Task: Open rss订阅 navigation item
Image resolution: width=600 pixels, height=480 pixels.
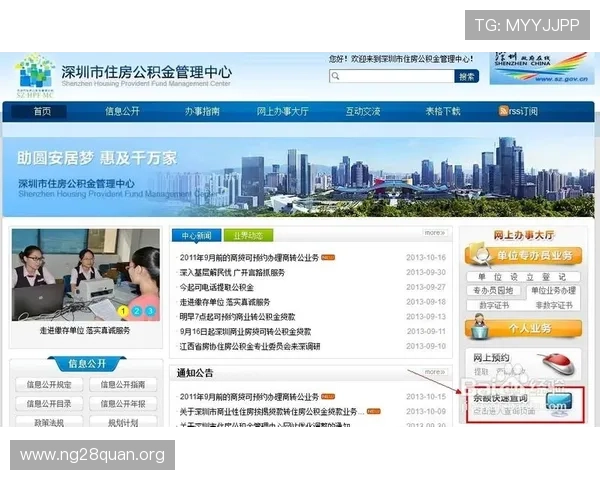Action: click(518, 111)
